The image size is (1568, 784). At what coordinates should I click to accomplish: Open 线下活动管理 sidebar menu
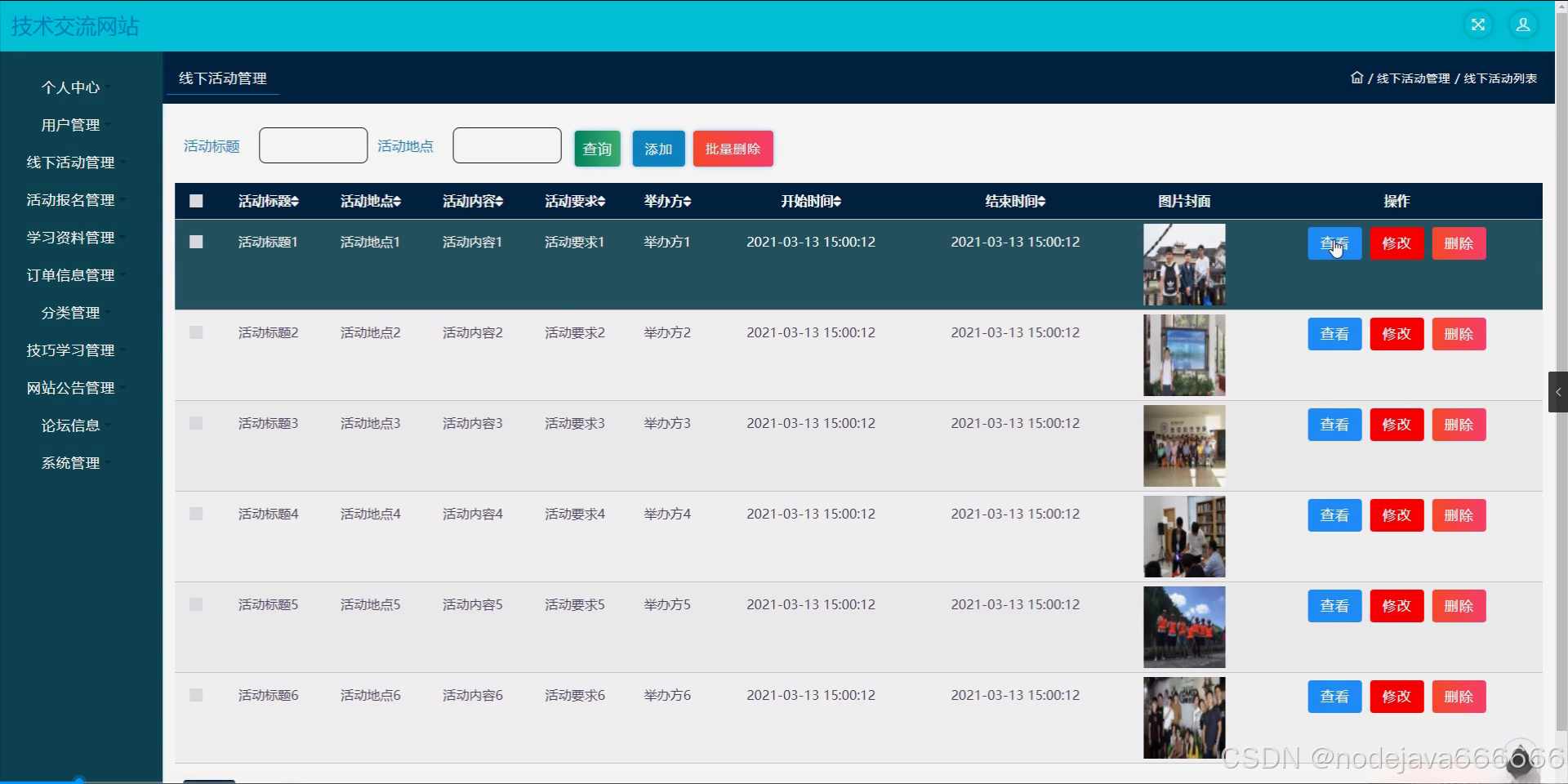71,163
